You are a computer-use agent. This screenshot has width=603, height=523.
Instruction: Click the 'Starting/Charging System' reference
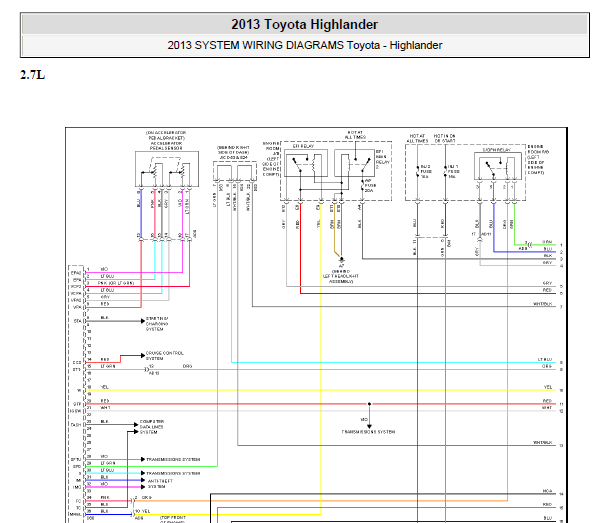click(157, 324)
